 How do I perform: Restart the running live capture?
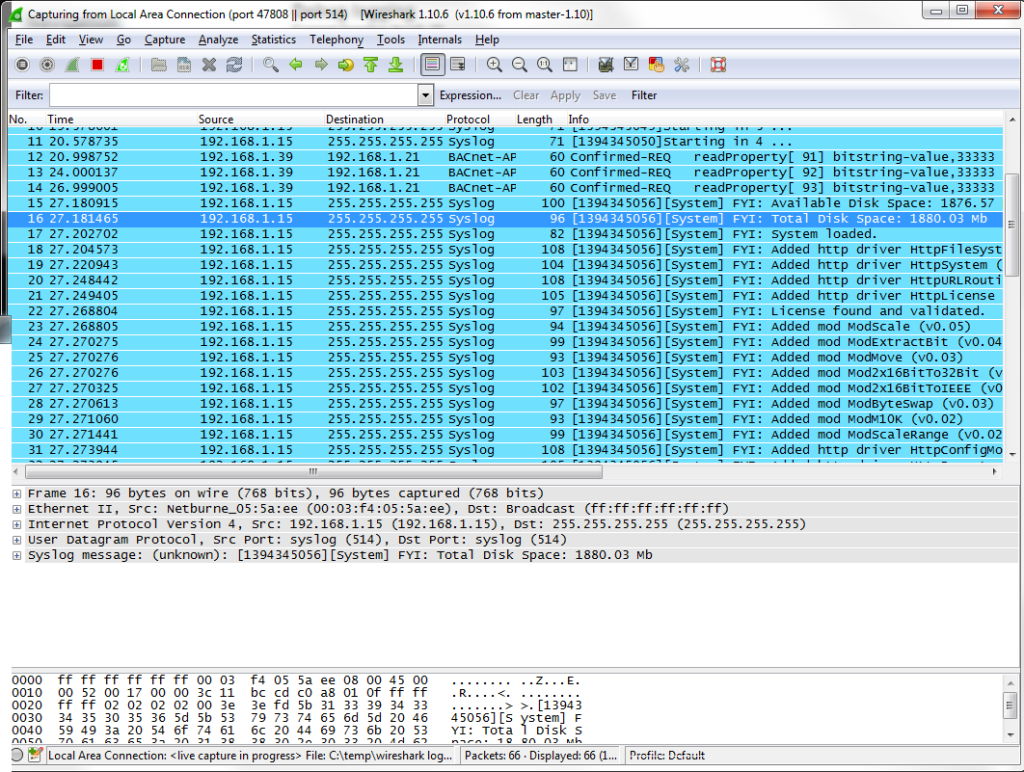coord(122,65)
